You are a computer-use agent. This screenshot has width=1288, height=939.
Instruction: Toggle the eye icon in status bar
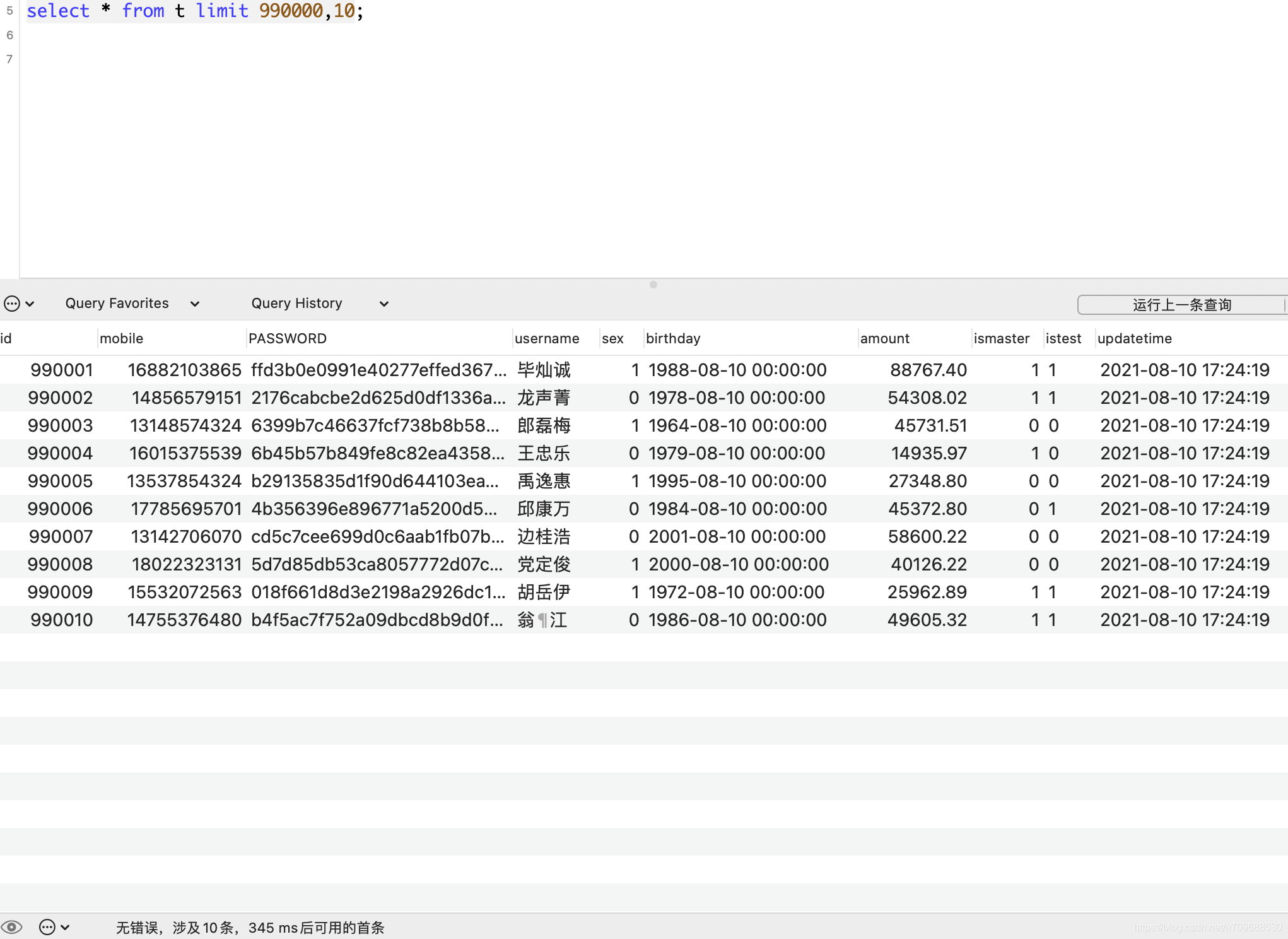(x=12, y=927)
